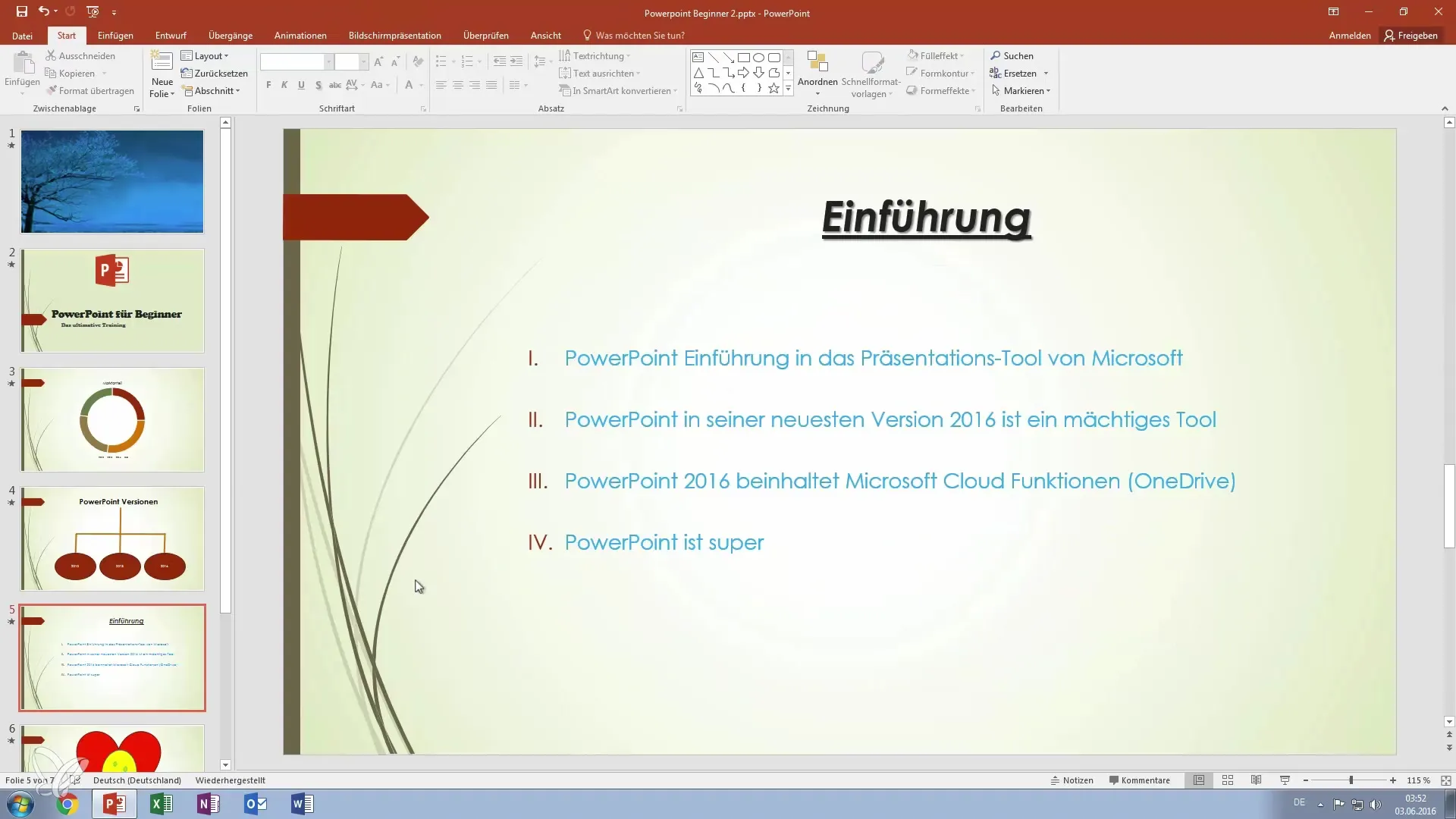Open the Formeffekte dropdown
Screen dimensions: 1456x819
coord(941,91)
